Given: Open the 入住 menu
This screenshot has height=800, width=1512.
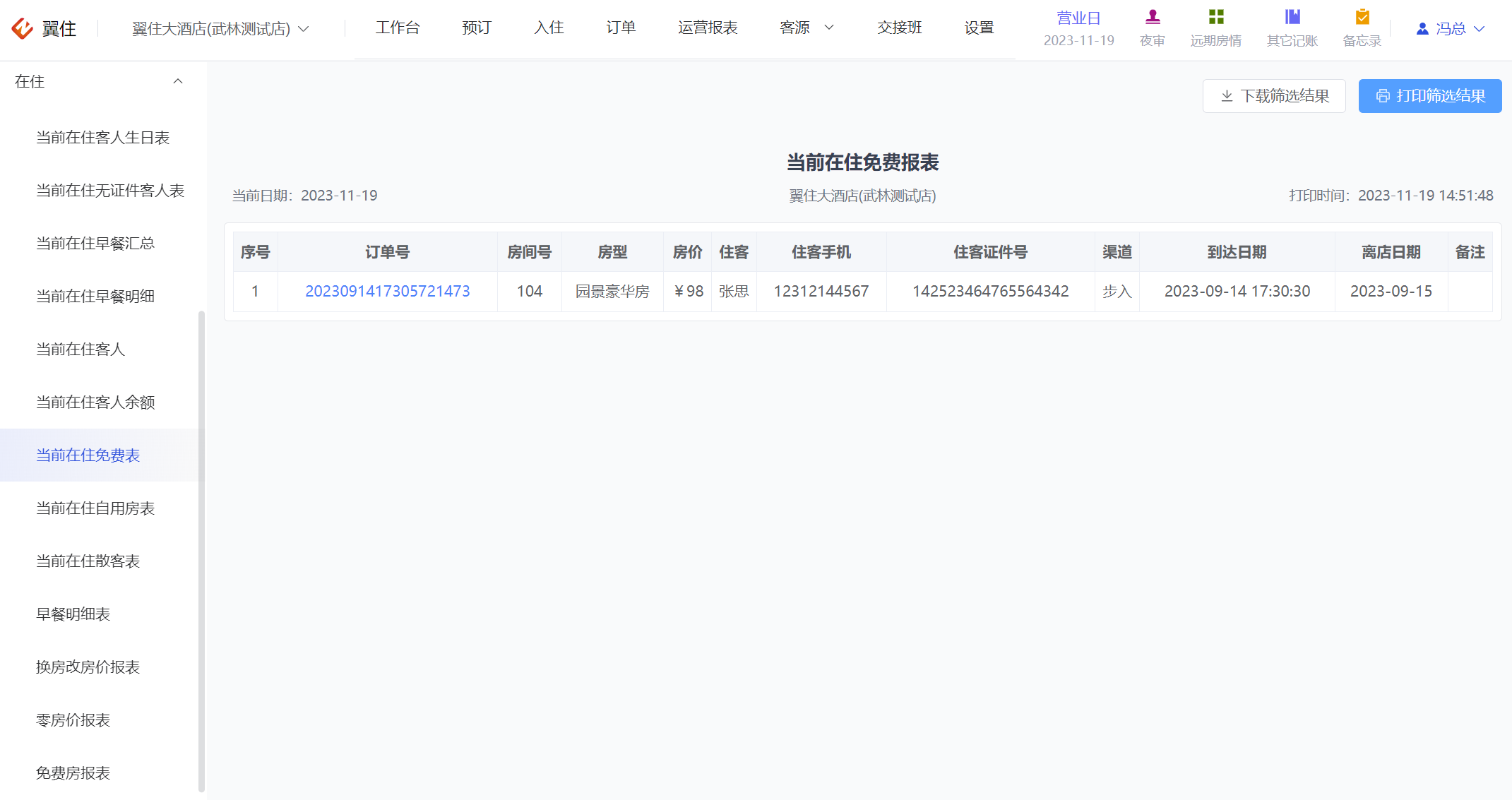Looking at the screenshot, I should [x=549, y=28].
